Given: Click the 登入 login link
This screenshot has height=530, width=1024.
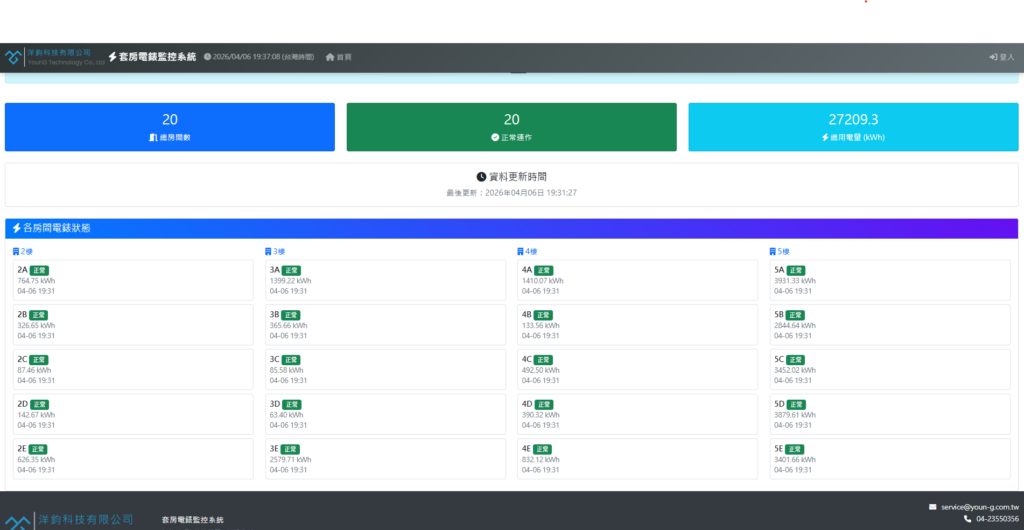Looking at the screenshot, I should pos(1002,57).
